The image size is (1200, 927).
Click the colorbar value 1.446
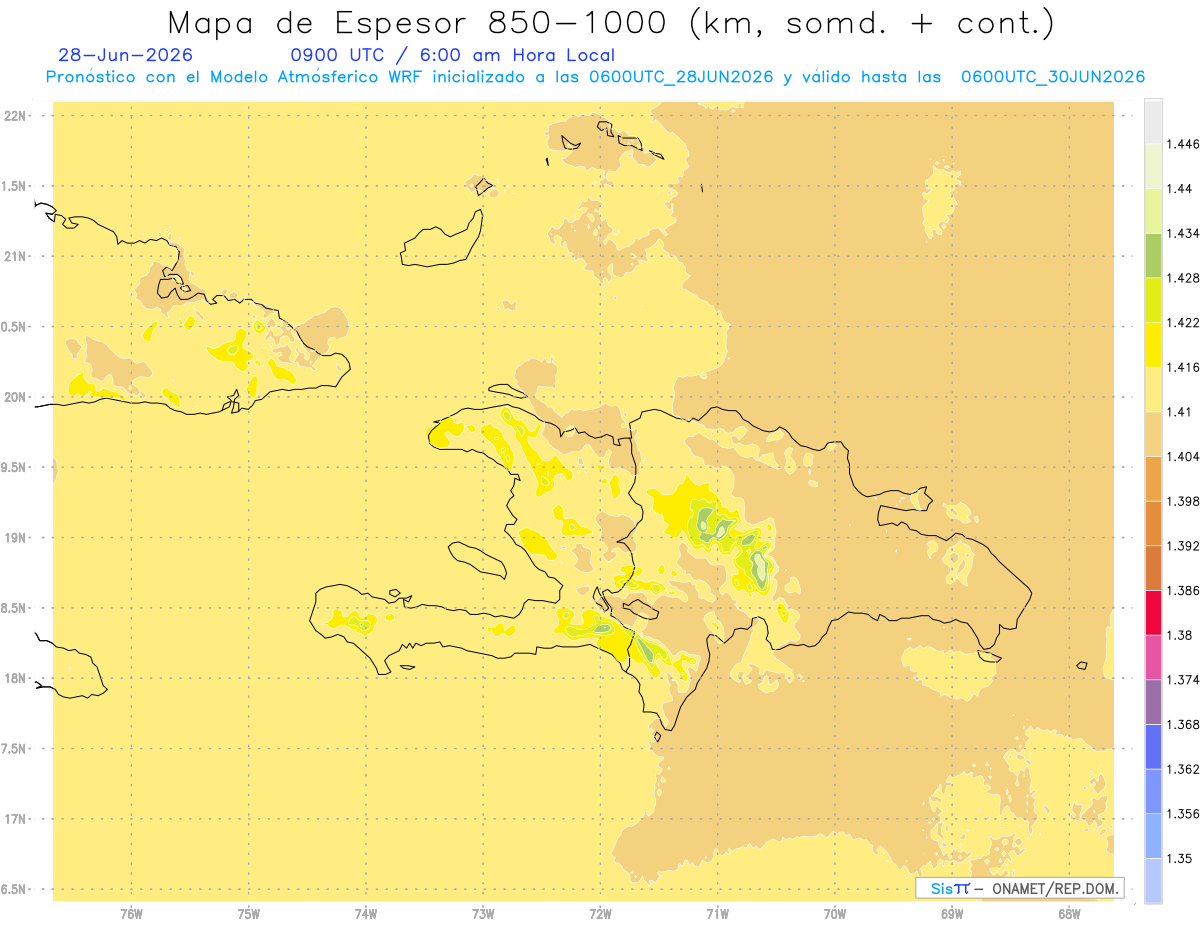[1182, 144]
